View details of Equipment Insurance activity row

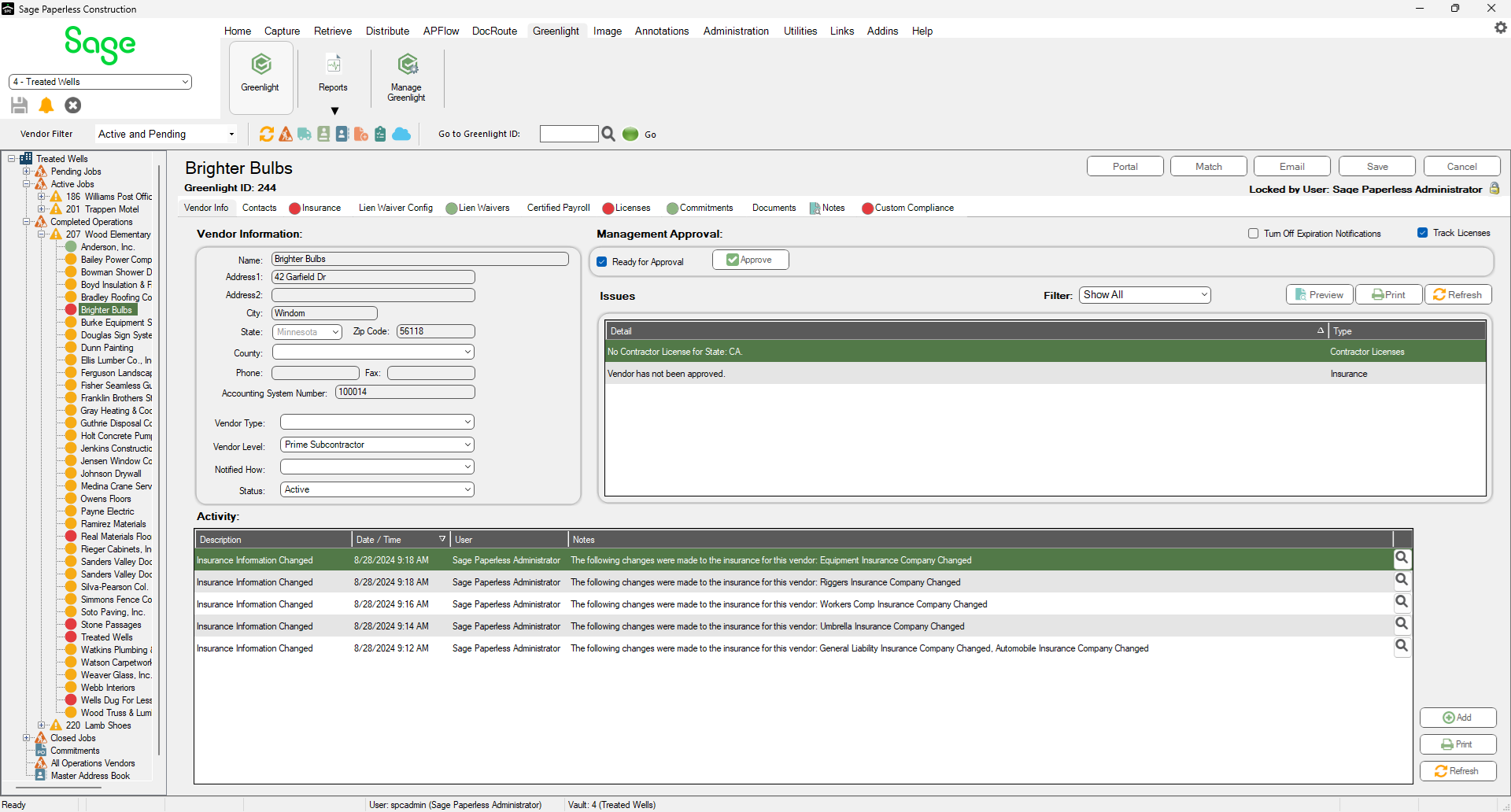(1402, 558)
